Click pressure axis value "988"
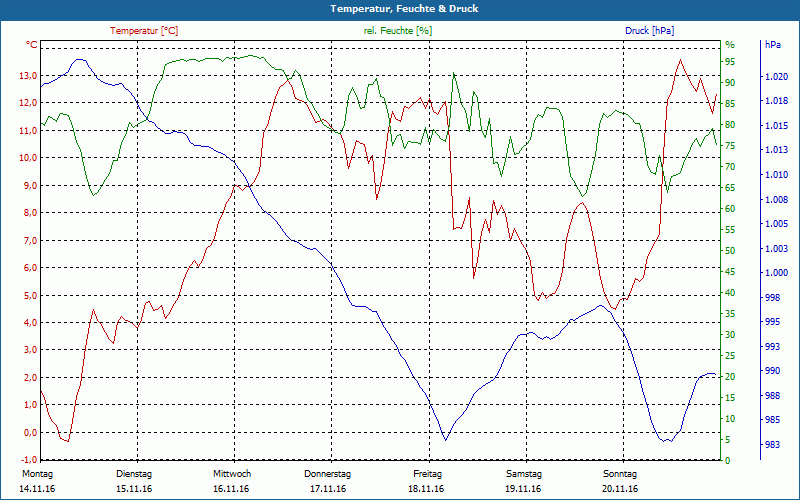 click(773, 395)
